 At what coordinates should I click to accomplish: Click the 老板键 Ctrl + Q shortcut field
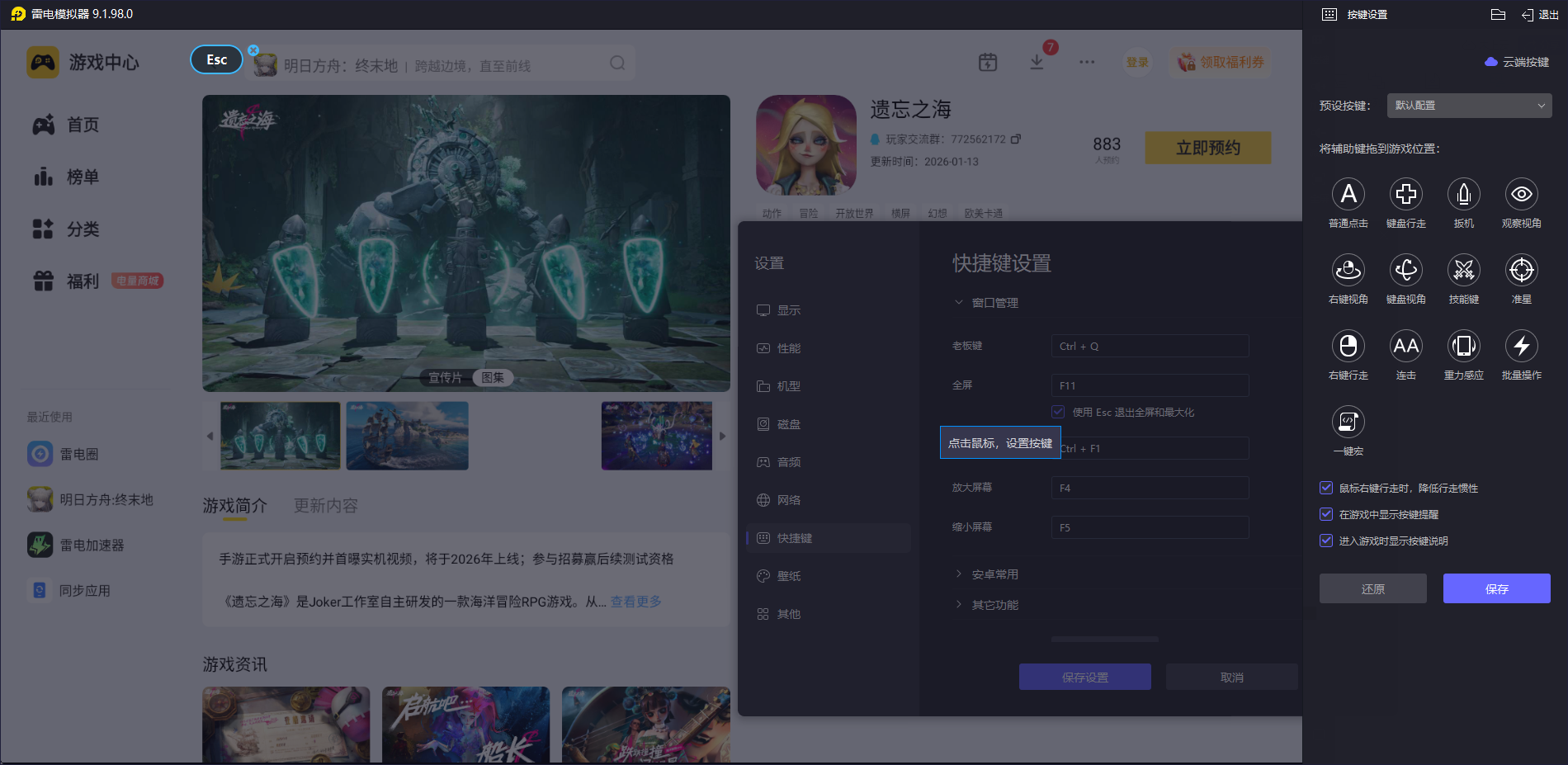[1150, 346]
